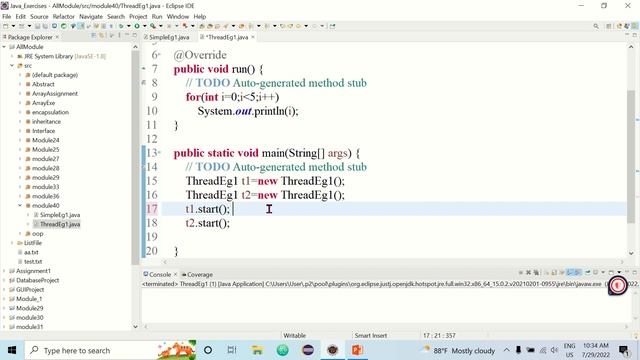Click the Search magnifier icon at top right

596,26
